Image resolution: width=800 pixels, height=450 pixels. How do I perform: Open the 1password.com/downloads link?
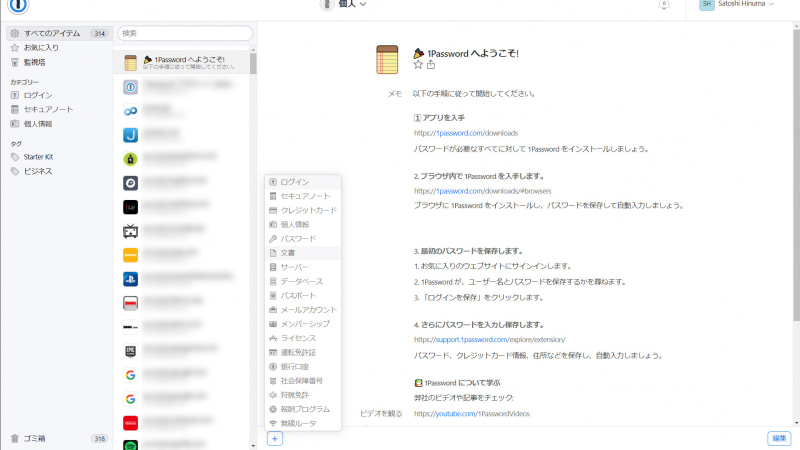pyautogui.click(x=466, y=133)
